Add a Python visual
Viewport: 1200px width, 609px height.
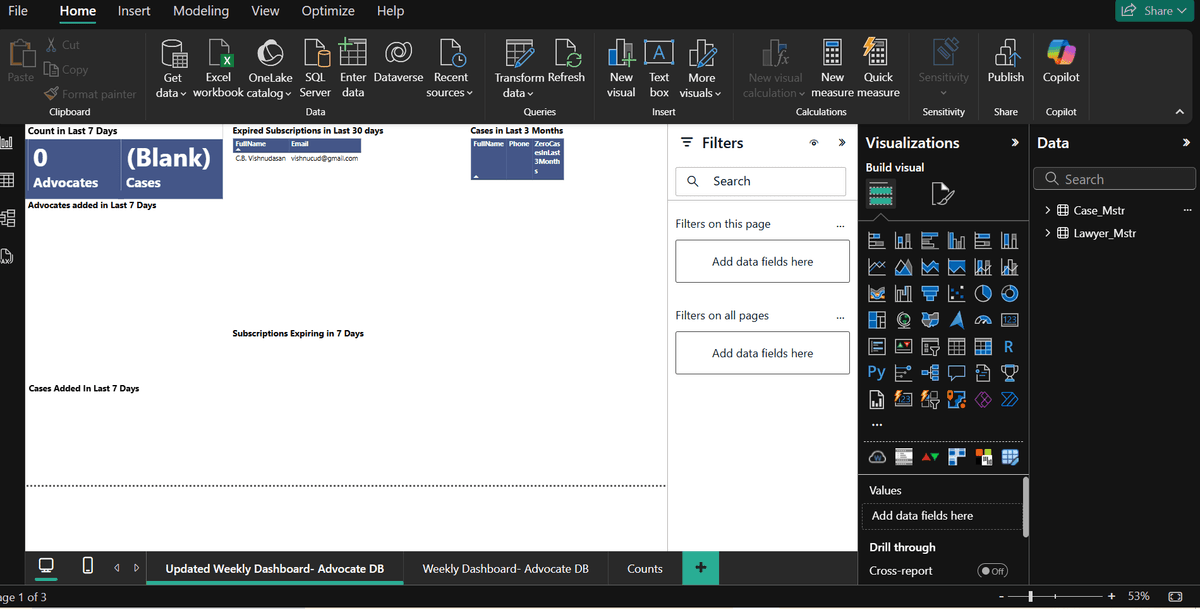[x=875, y=372]
